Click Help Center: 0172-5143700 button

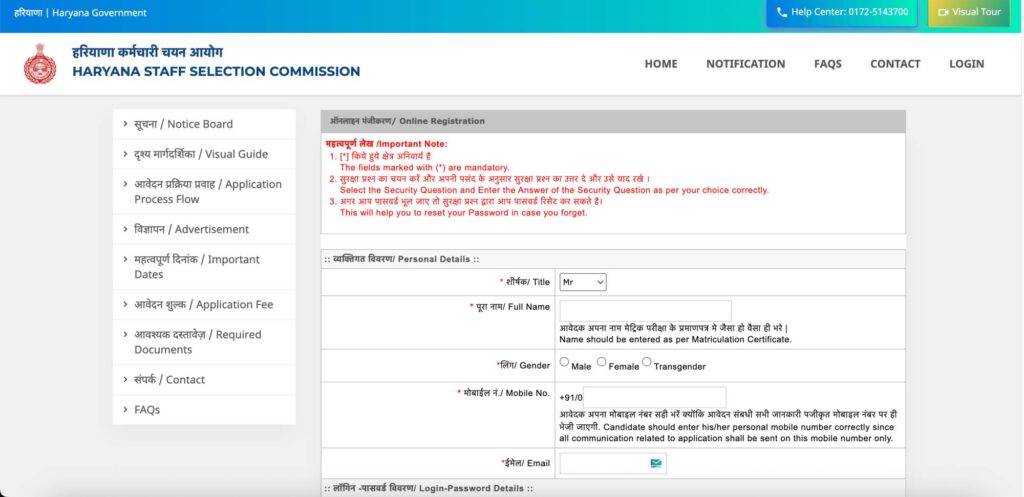pos(842,12)
